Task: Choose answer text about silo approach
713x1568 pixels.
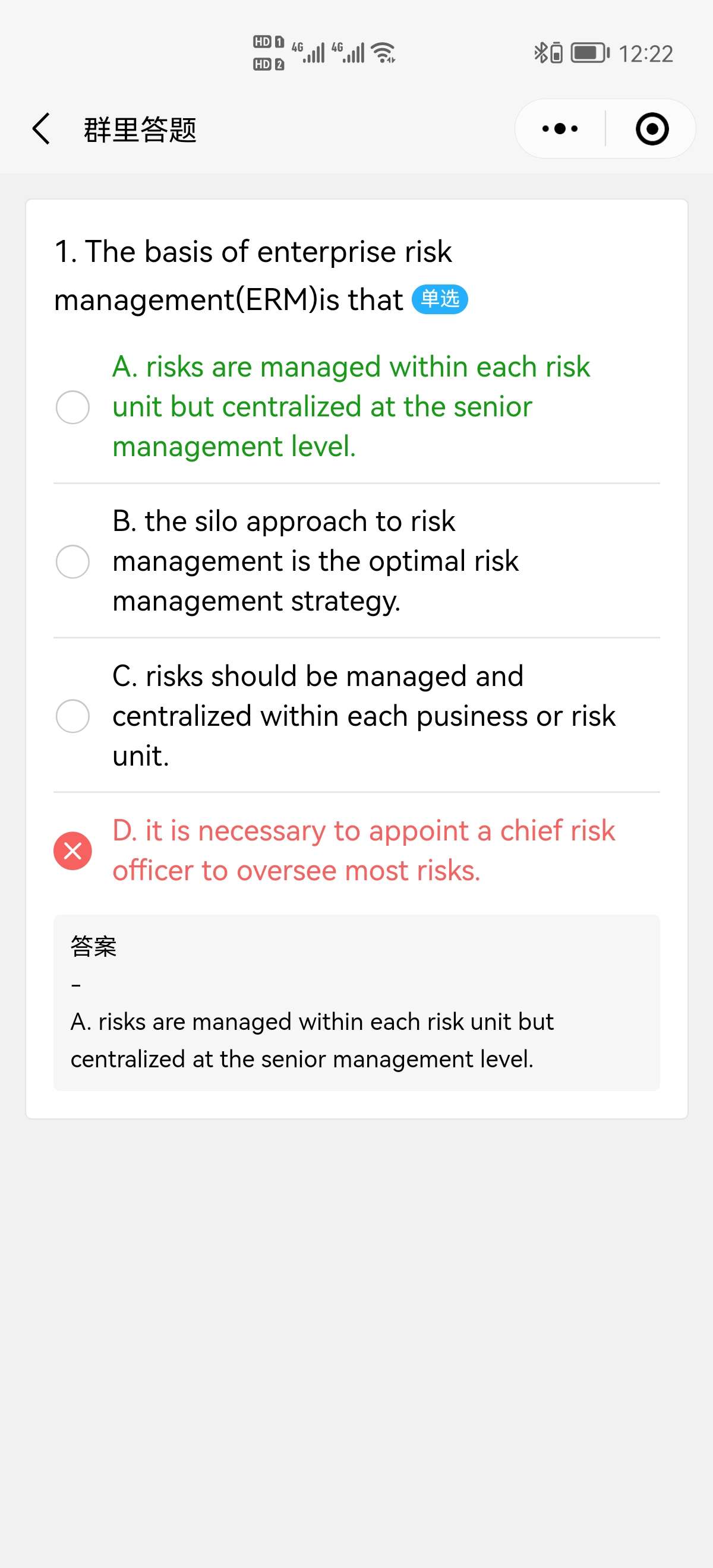Action: tap(316, 561)
